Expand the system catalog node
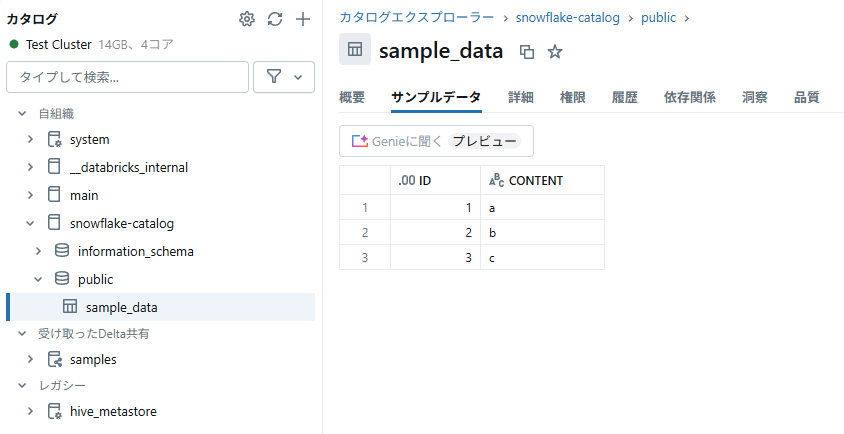This screenshot has width=844, height=434. click(30, 140)
